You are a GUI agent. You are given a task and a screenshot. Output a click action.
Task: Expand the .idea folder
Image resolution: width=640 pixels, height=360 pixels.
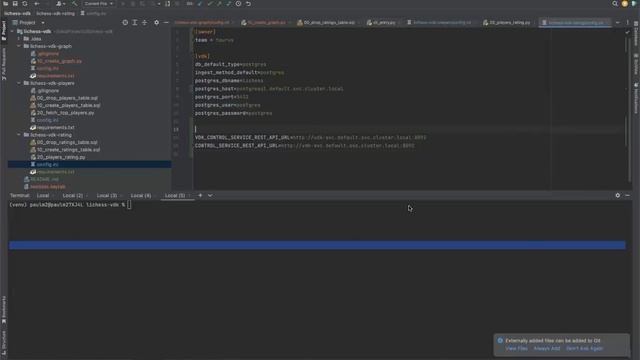[19, 39]
